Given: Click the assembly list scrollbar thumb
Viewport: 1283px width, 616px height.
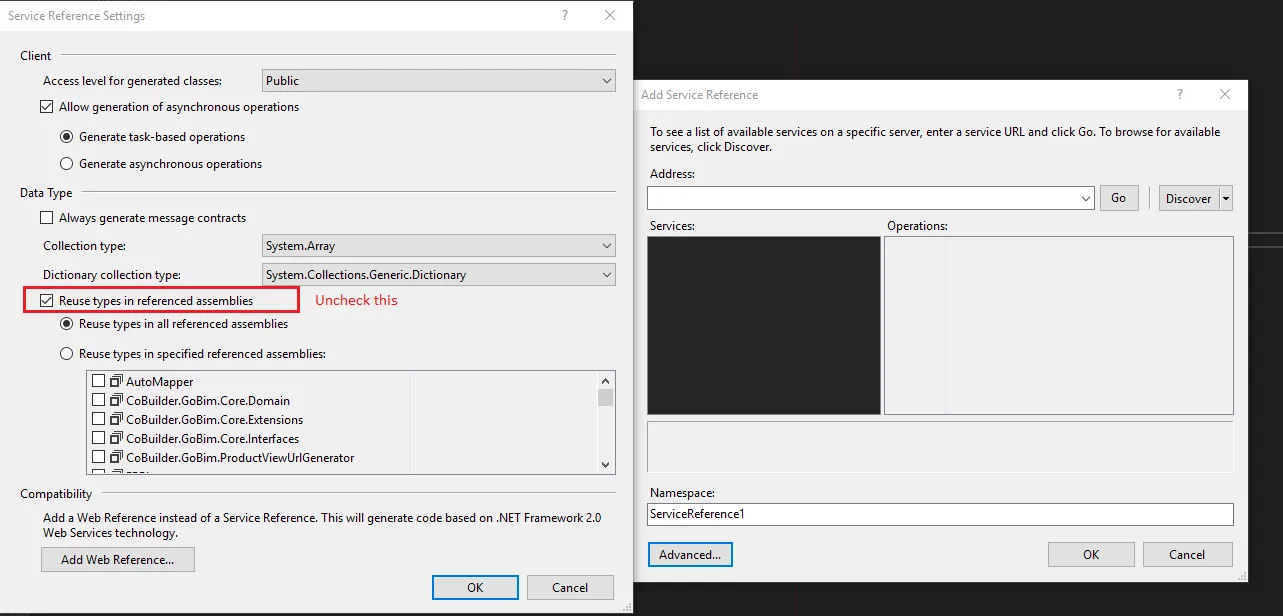Looking at the screenshot, I should coord(605,398).
